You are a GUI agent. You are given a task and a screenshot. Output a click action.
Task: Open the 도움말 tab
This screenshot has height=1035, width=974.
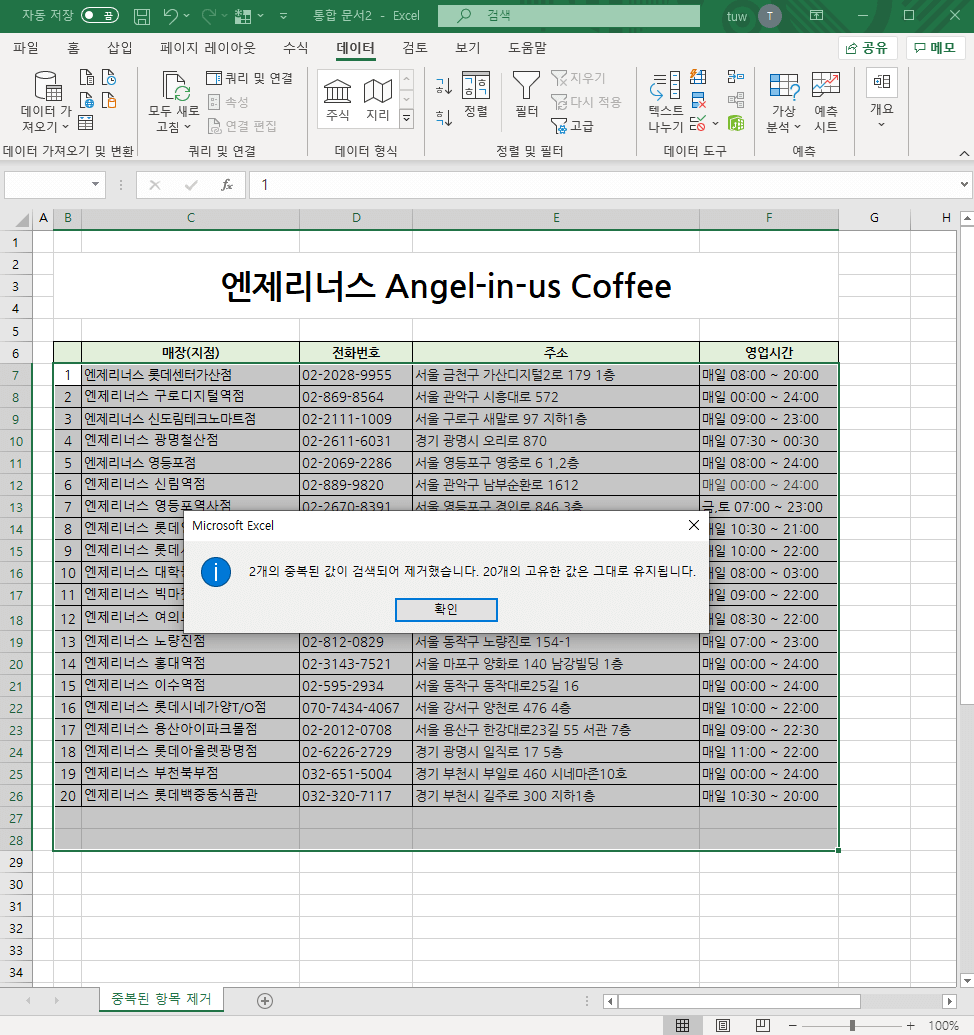(527, 48)
